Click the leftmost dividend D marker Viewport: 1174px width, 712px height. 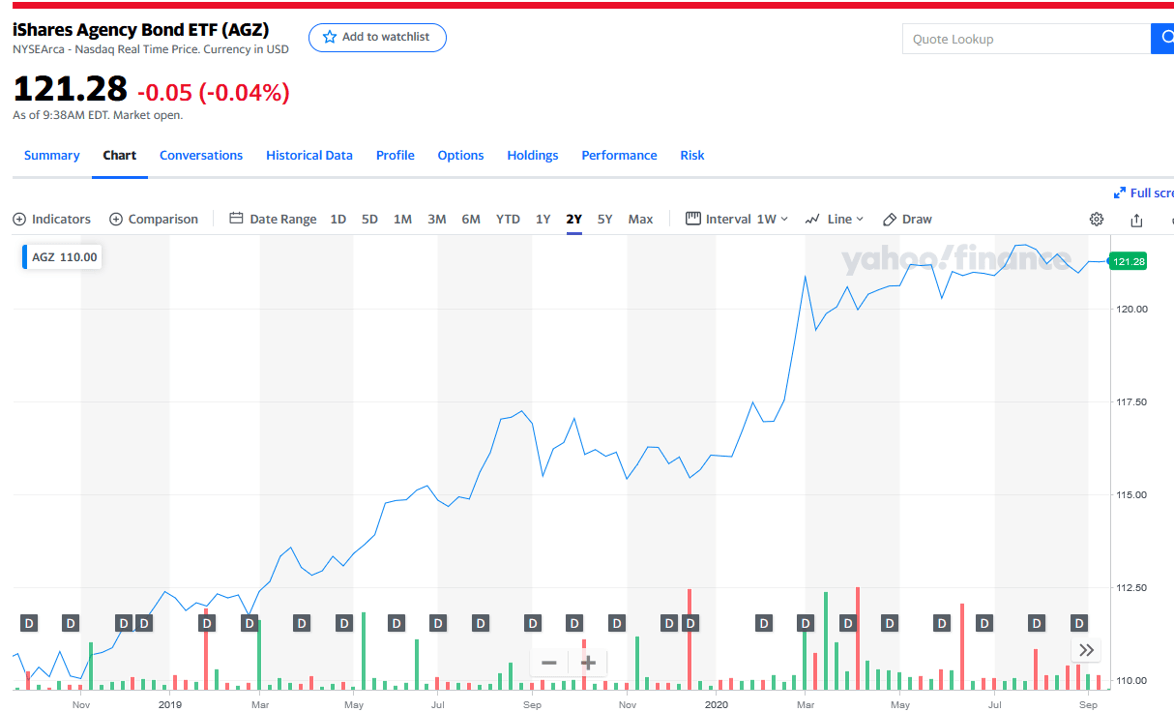tap(28, 623)
